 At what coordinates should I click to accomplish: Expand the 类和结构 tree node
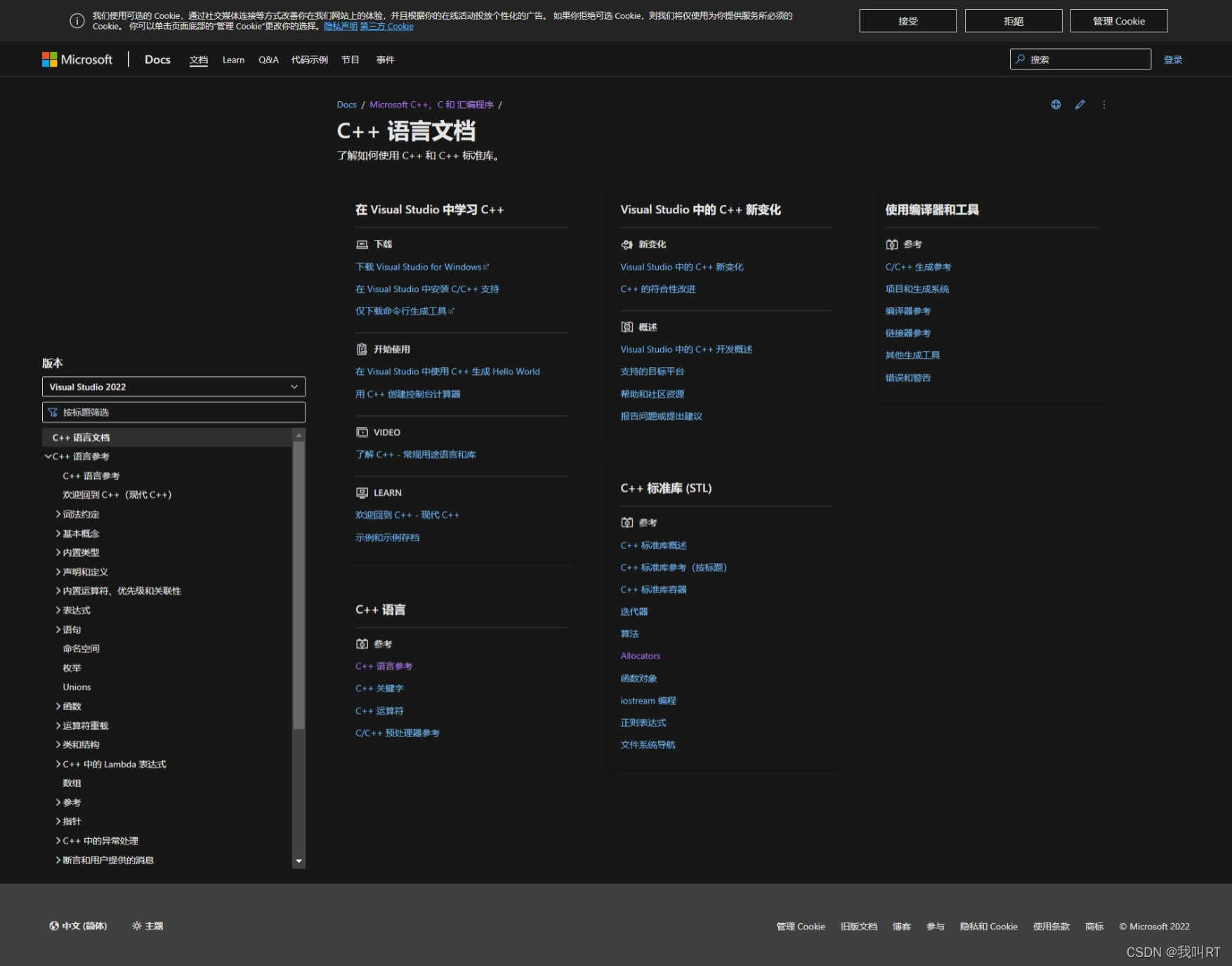58,745
